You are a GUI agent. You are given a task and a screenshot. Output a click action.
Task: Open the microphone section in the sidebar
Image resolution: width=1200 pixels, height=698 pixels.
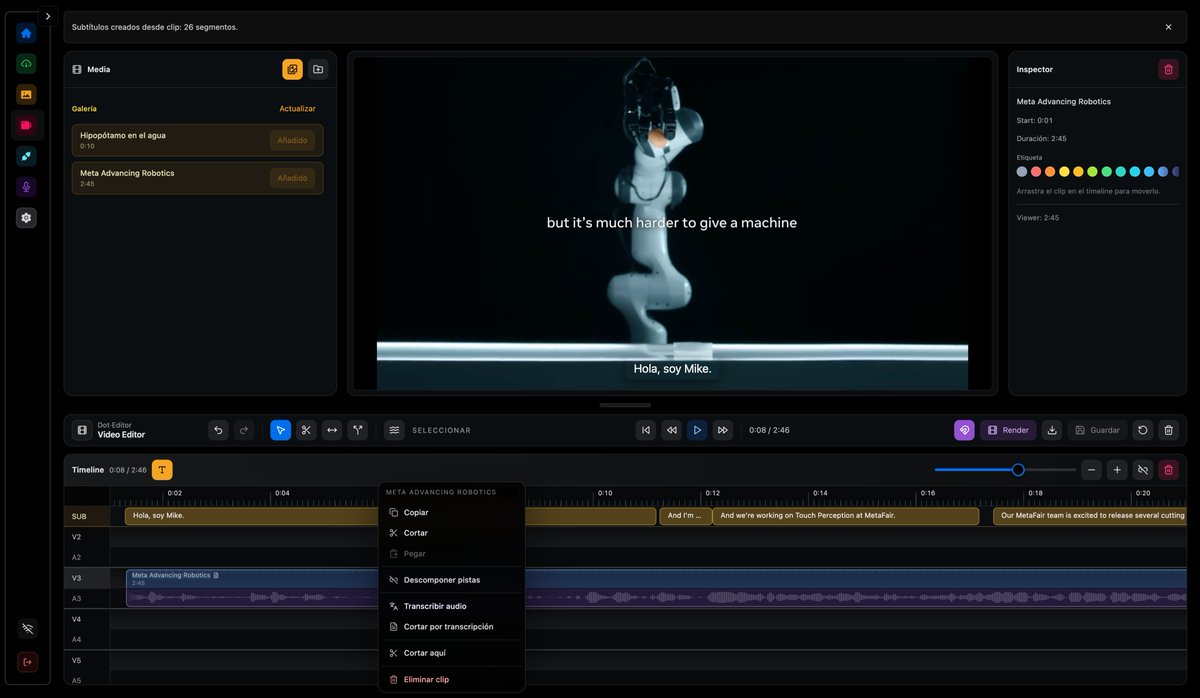(26, 187)
